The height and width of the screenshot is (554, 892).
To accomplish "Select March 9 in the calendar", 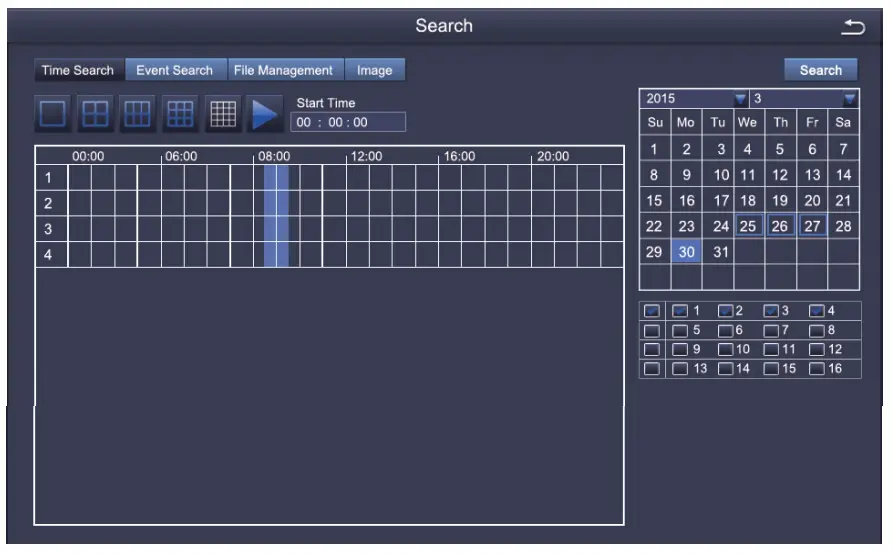I will (x=686, y=175).
